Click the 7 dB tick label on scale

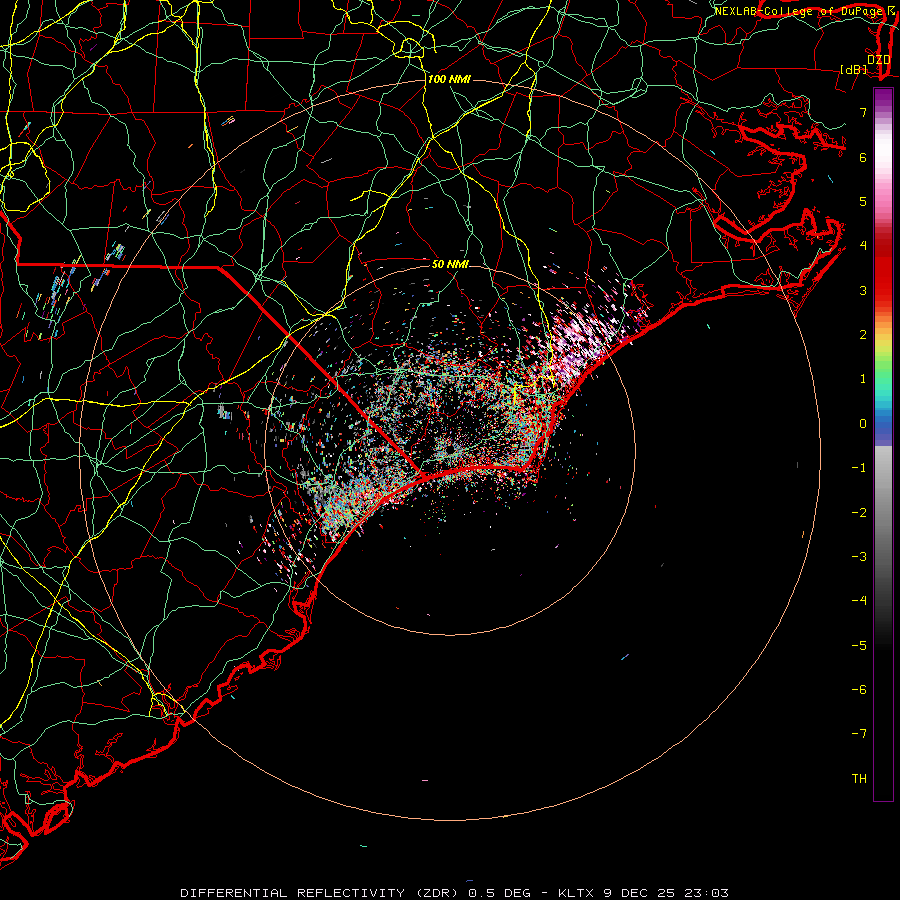click(863, 112)
